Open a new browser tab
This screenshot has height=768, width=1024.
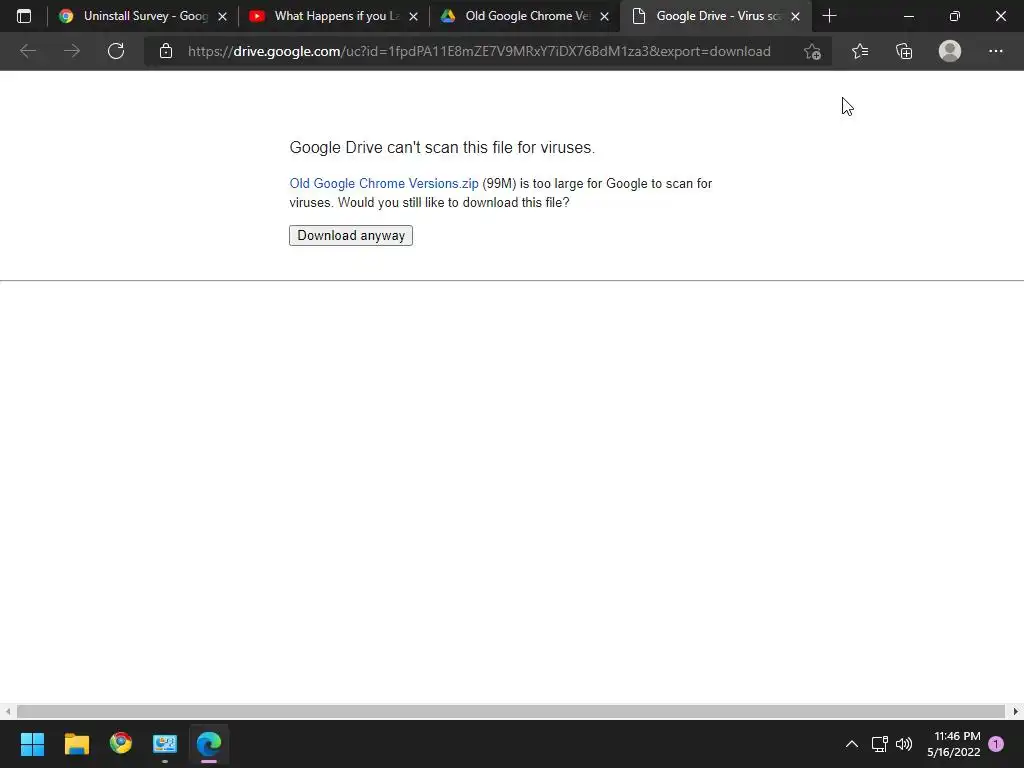[829, 16]
